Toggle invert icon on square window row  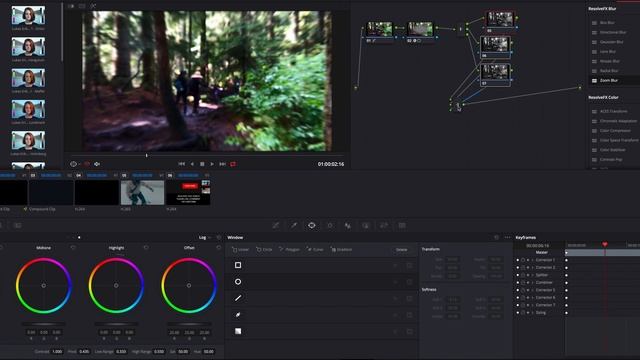395,266
